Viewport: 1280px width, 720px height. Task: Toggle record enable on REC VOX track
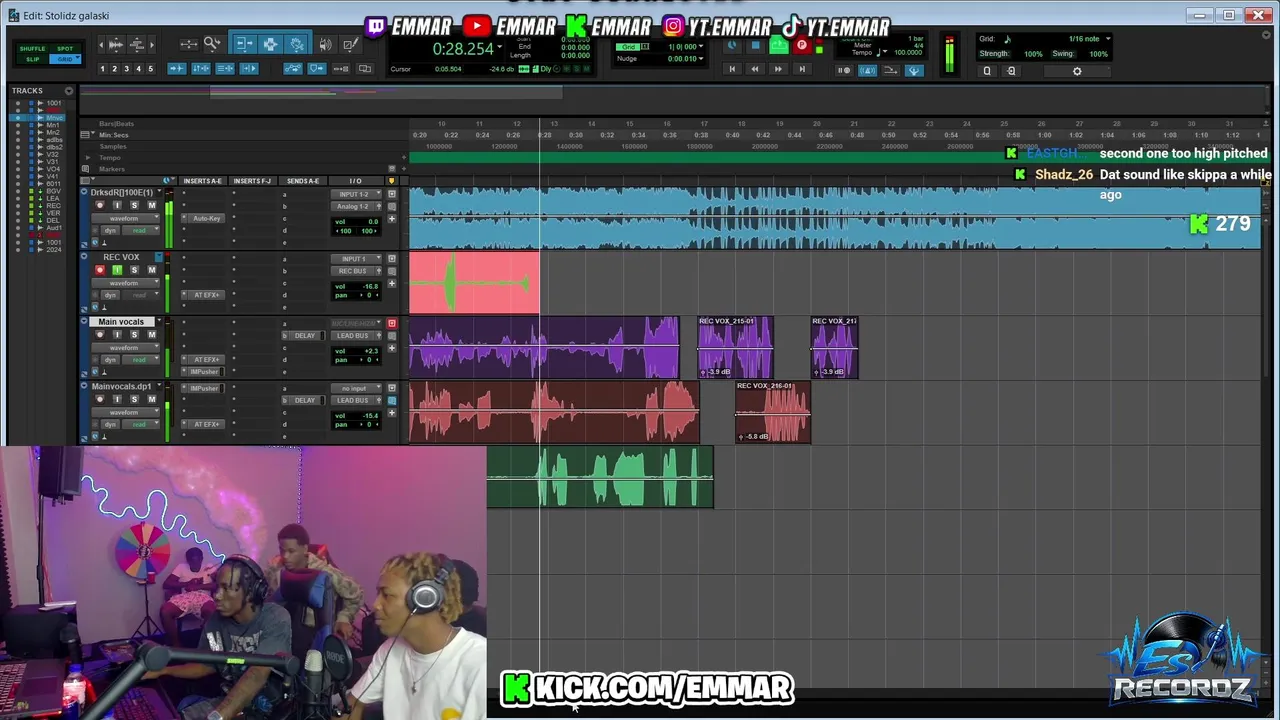point(99,270)
